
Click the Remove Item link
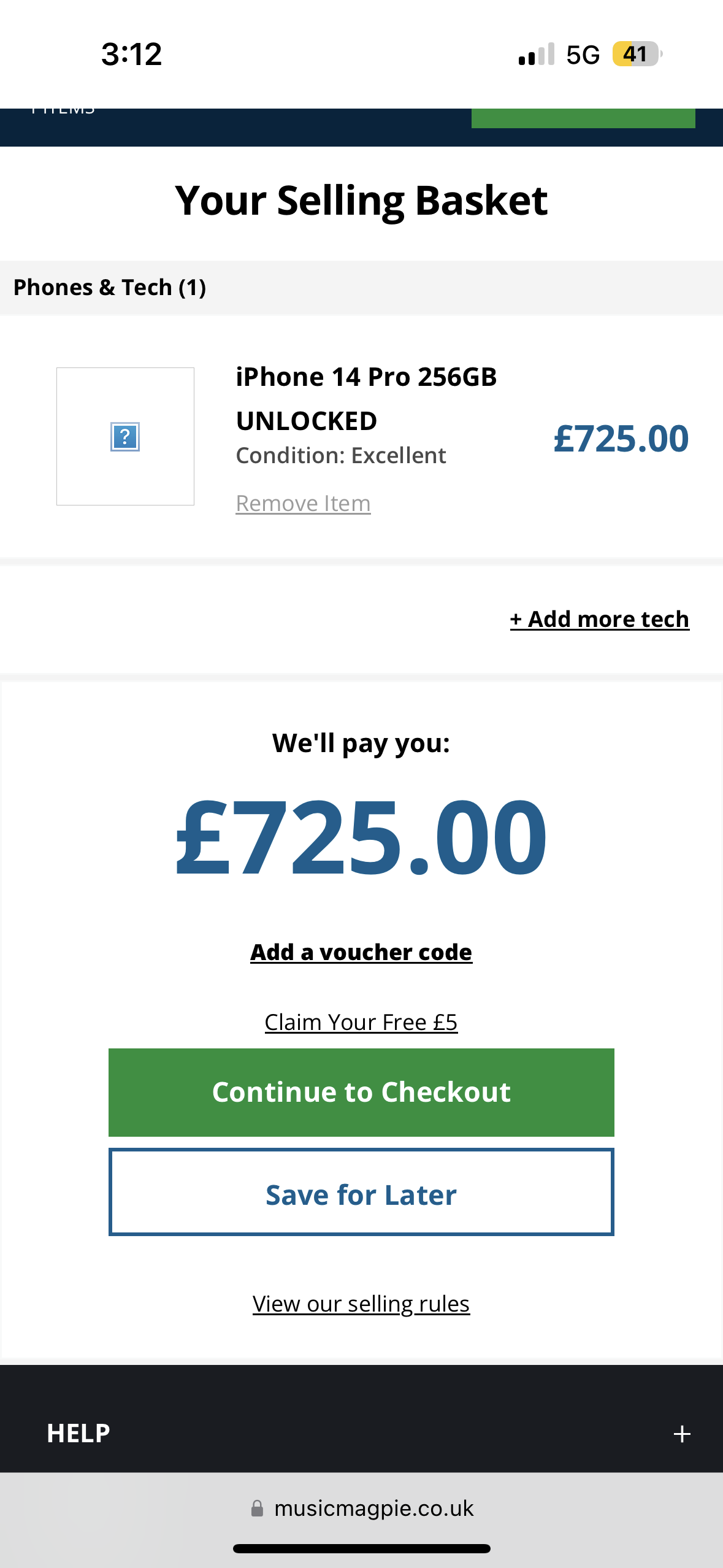click(x=303, y=504)
